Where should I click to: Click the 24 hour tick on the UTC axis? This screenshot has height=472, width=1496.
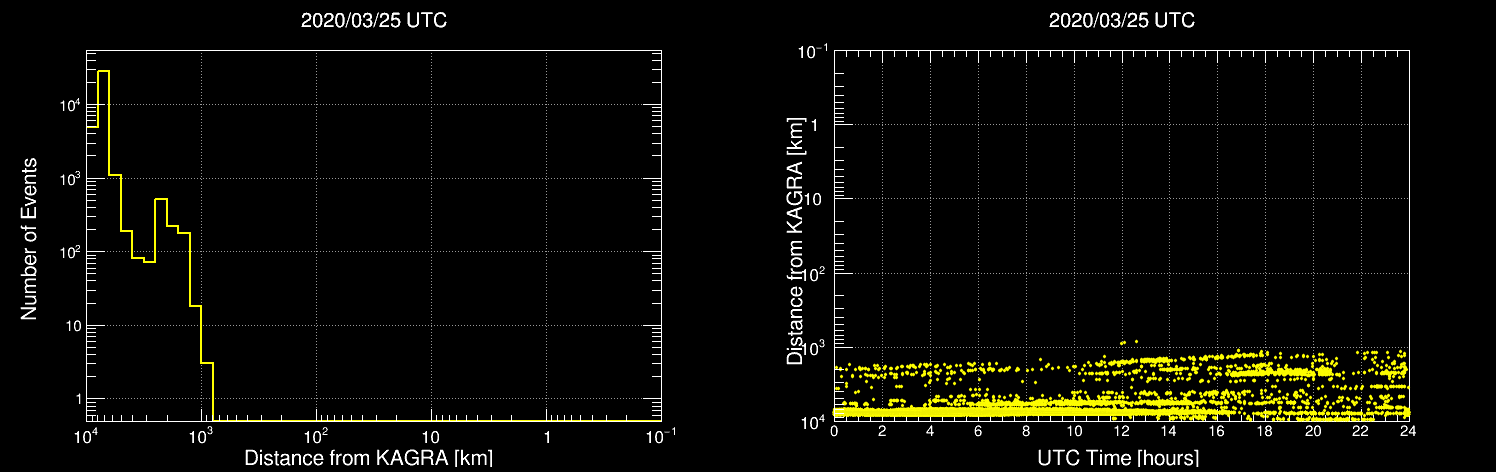[x=1409, y=433]
